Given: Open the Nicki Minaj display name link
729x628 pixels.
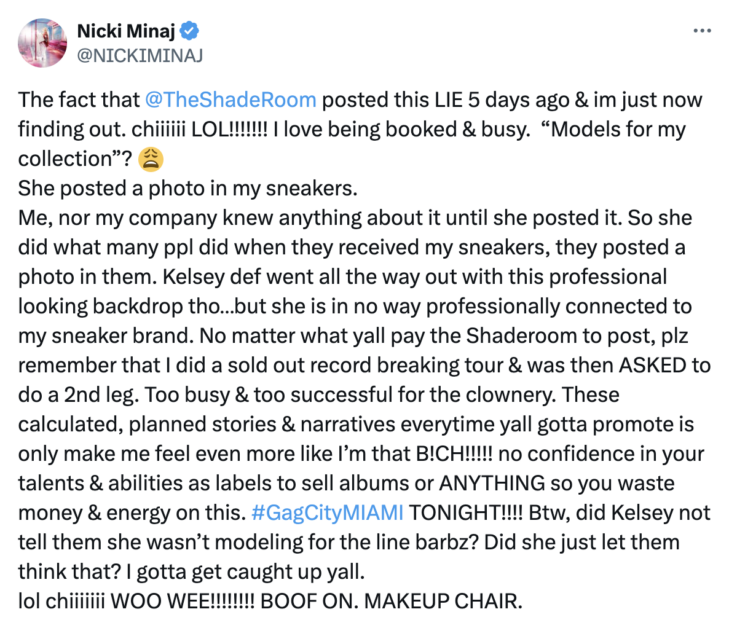Looking at the screenshot, I should (x=126, y=31).
